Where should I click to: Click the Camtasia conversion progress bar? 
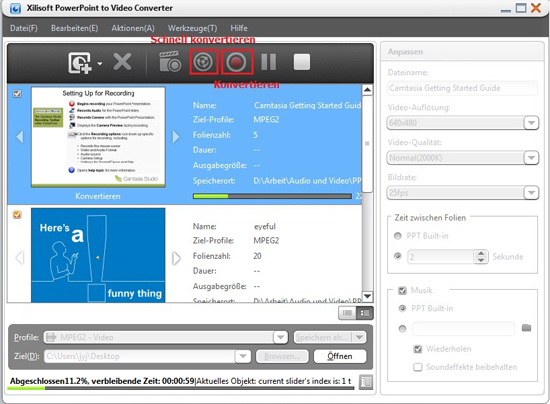[x=272, y=196]
